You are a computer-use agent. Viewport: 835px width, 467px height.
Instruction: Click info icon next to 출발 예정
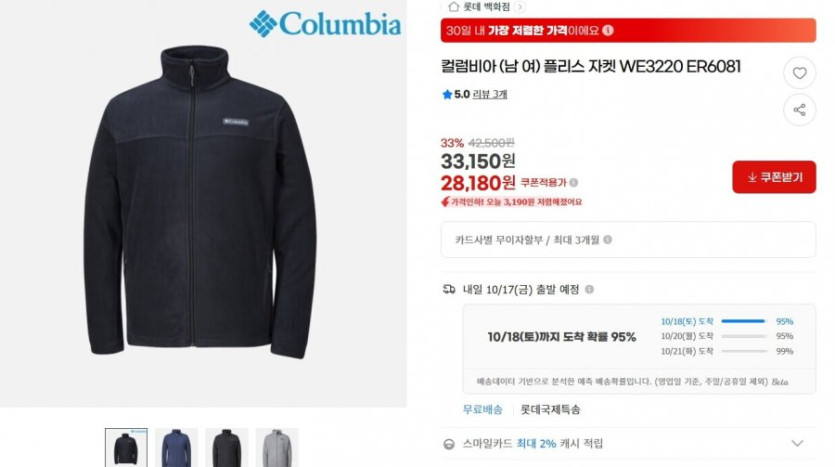tap(590, 289)
